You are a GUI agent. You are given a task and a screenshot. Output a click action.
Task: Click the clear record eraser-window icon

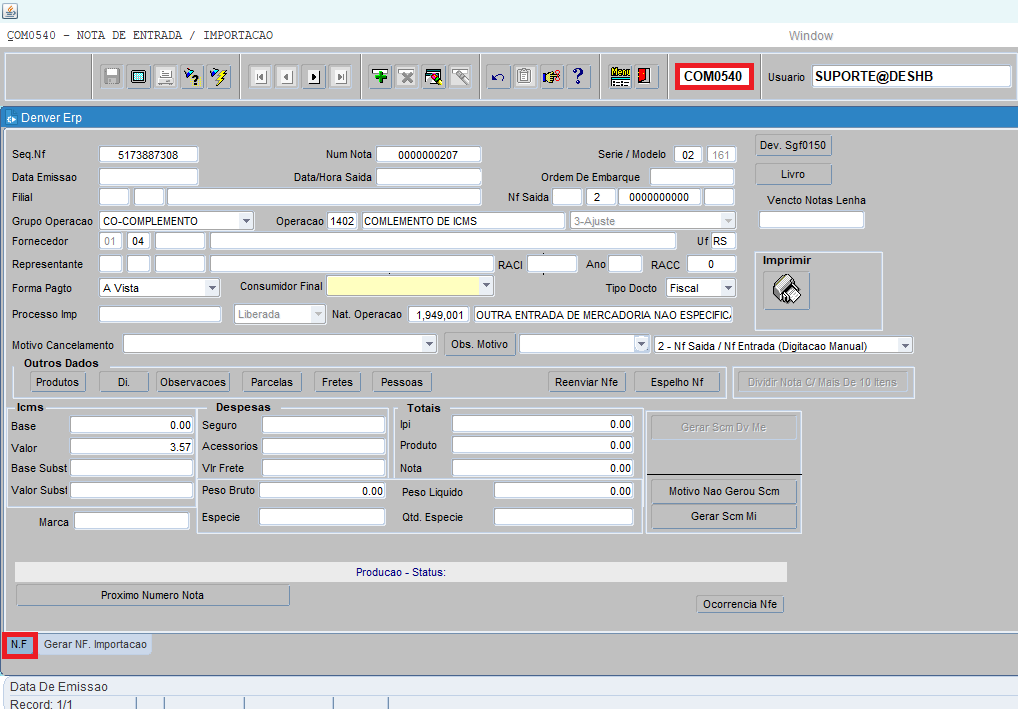433,77
